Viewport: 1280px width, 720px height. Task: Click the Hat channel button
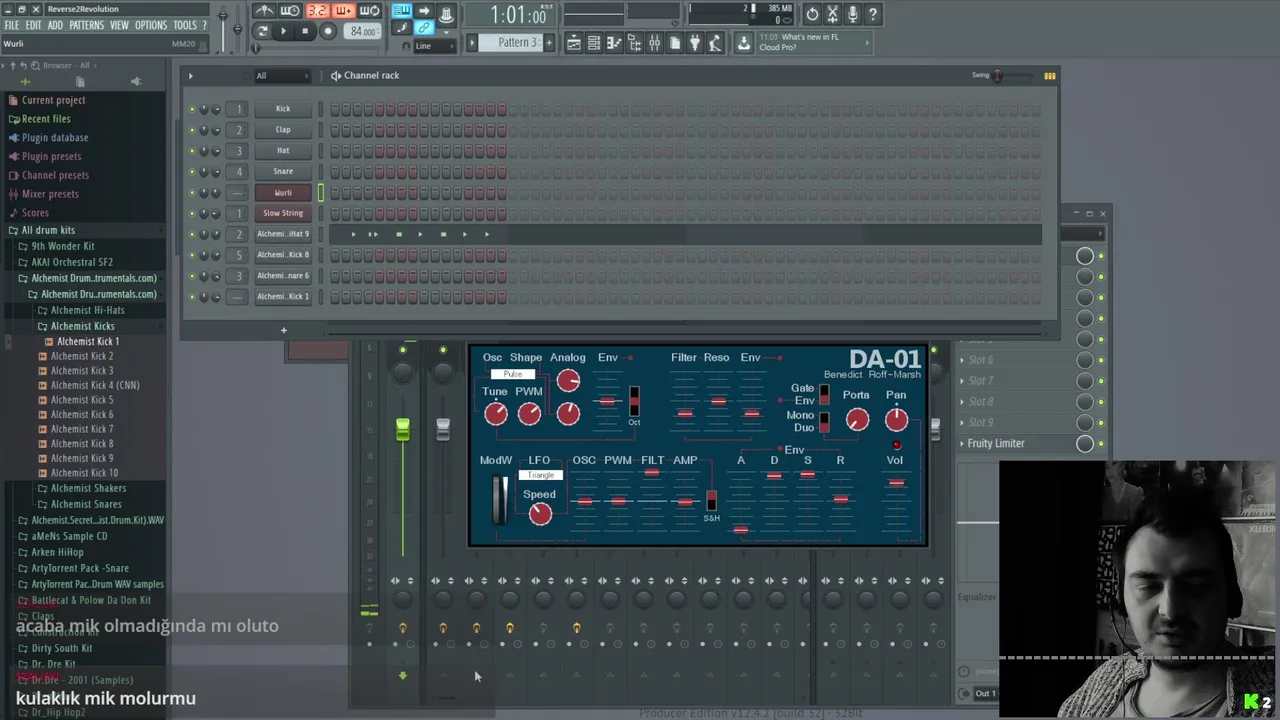pos(283,151)
